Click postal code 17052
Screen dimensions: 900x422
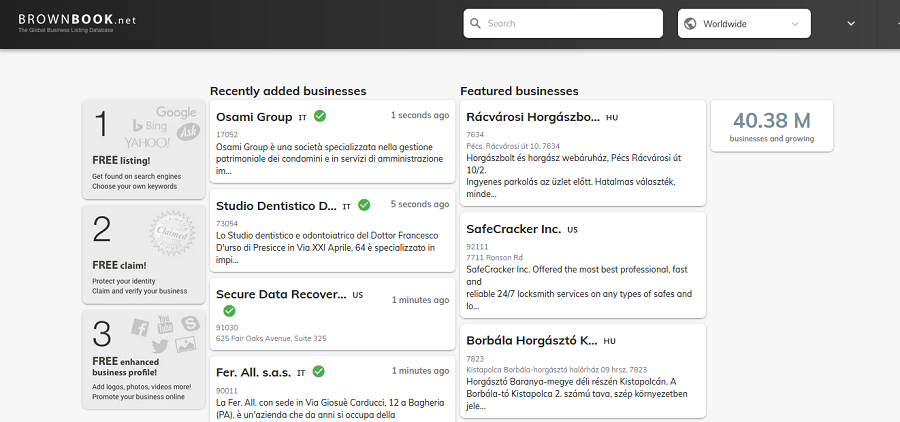(227, 134)
